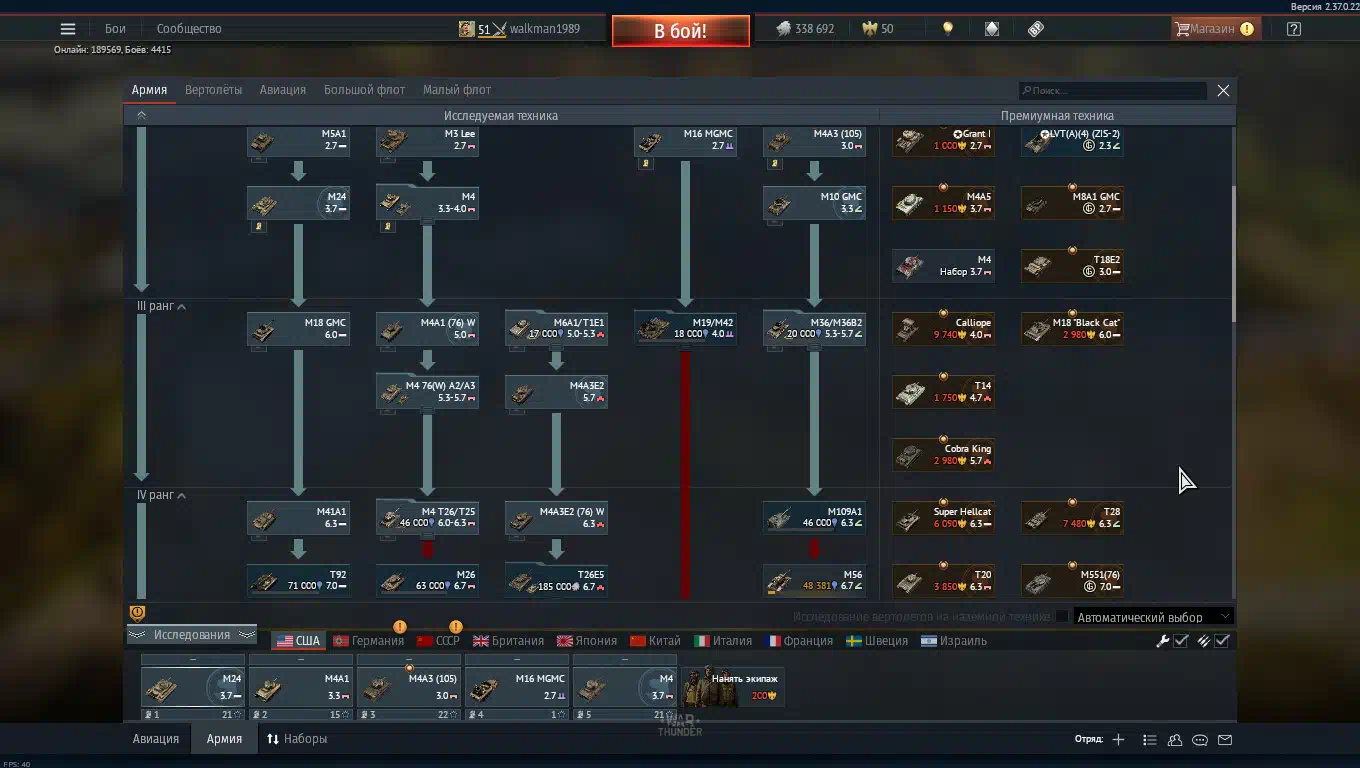Select the Швеция nation tab
This screenshot has width=1360, height=768.
click(877, 641)
